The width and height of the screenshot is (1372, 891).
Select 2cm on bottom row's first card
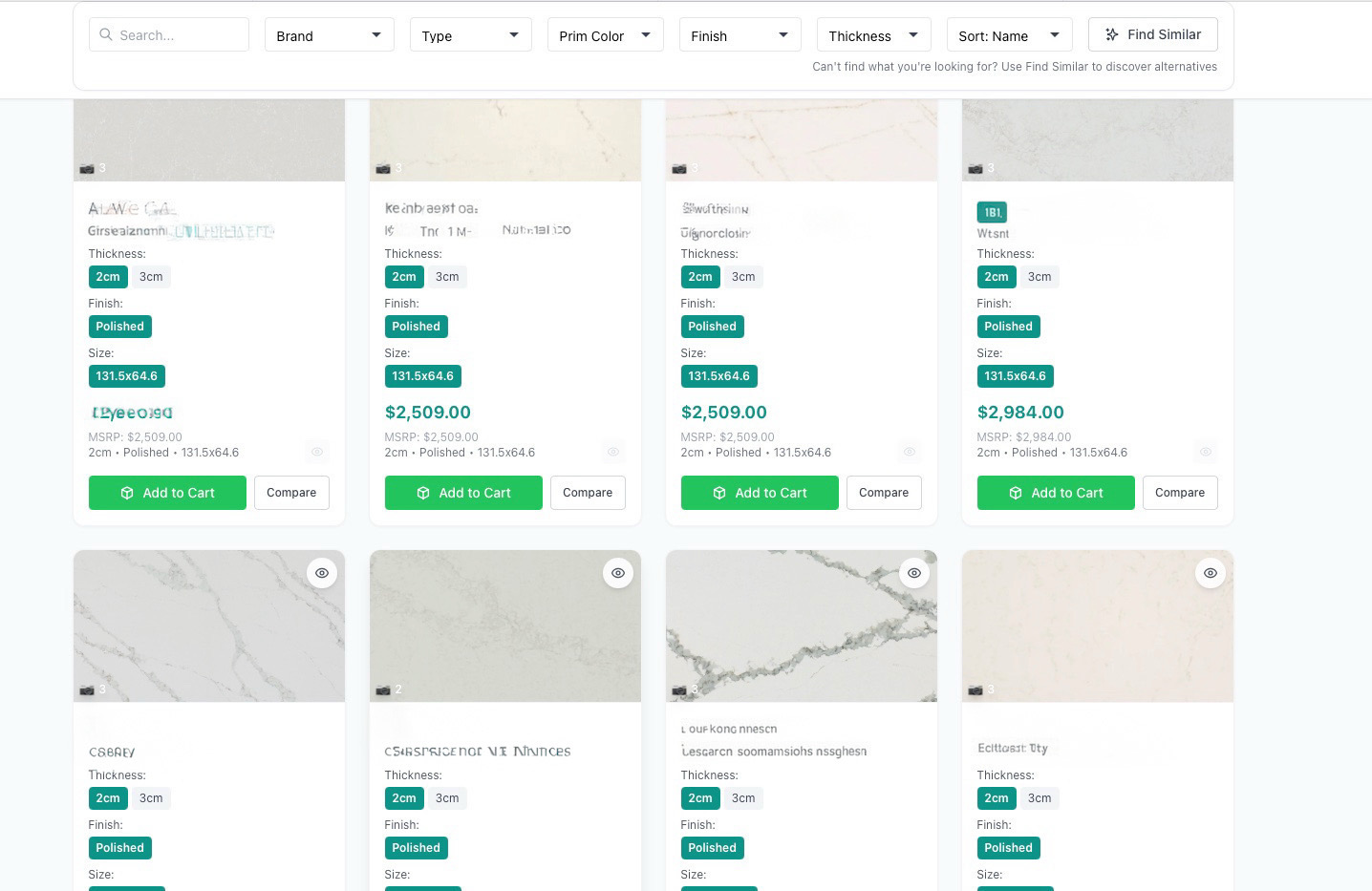[x=108, y=798]
